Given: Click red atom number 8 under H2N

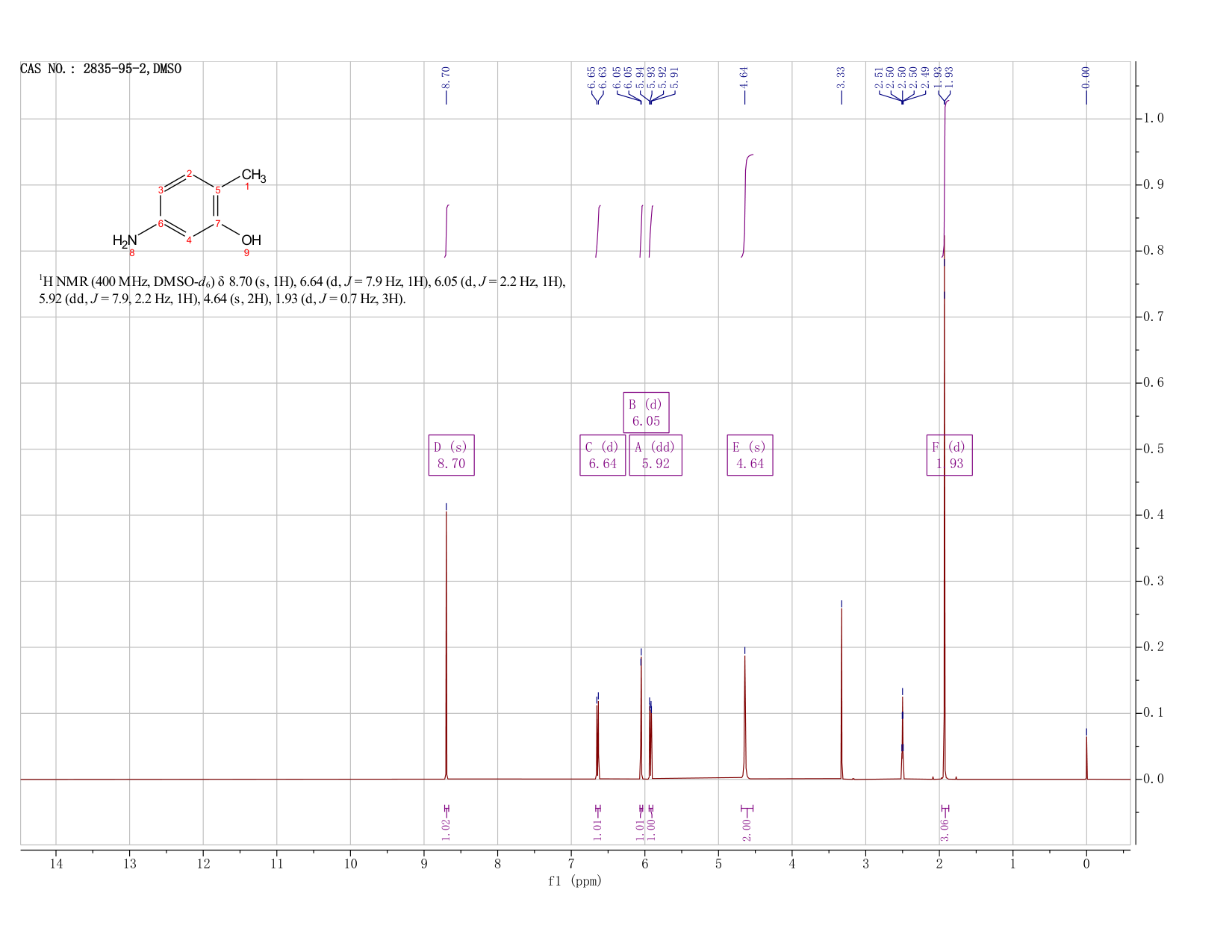Looking at the screenshot, I should coord(132,254).
